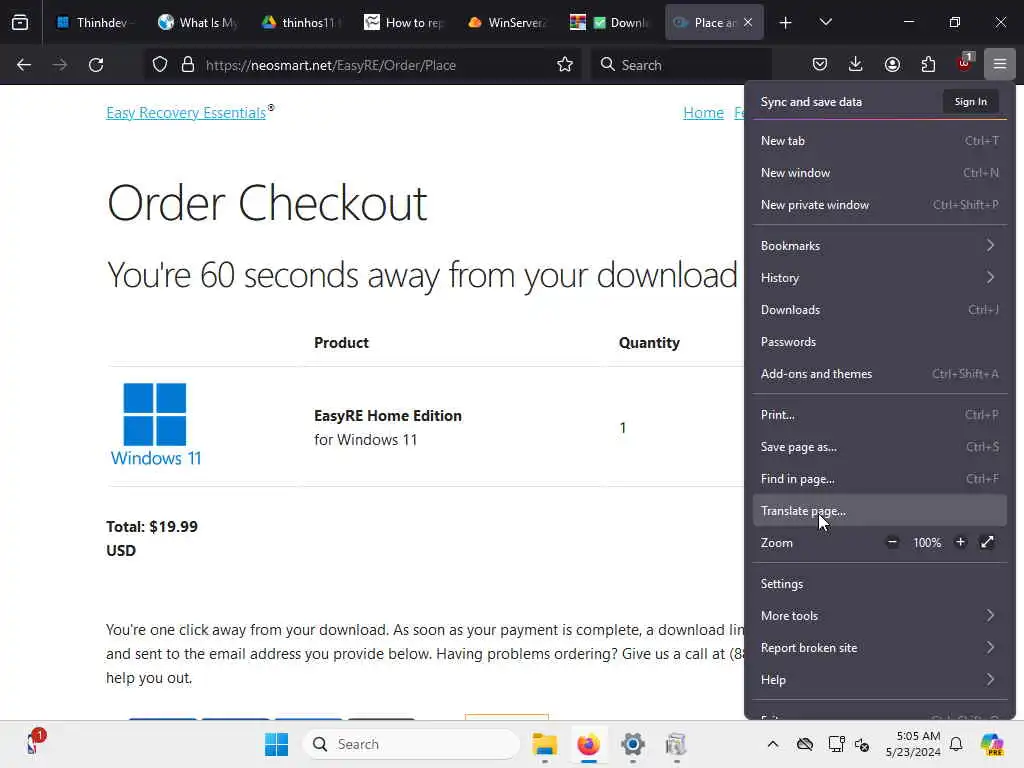Click Sync and save data label
This screenshot has height=768, width=1024.
point(811,102)
